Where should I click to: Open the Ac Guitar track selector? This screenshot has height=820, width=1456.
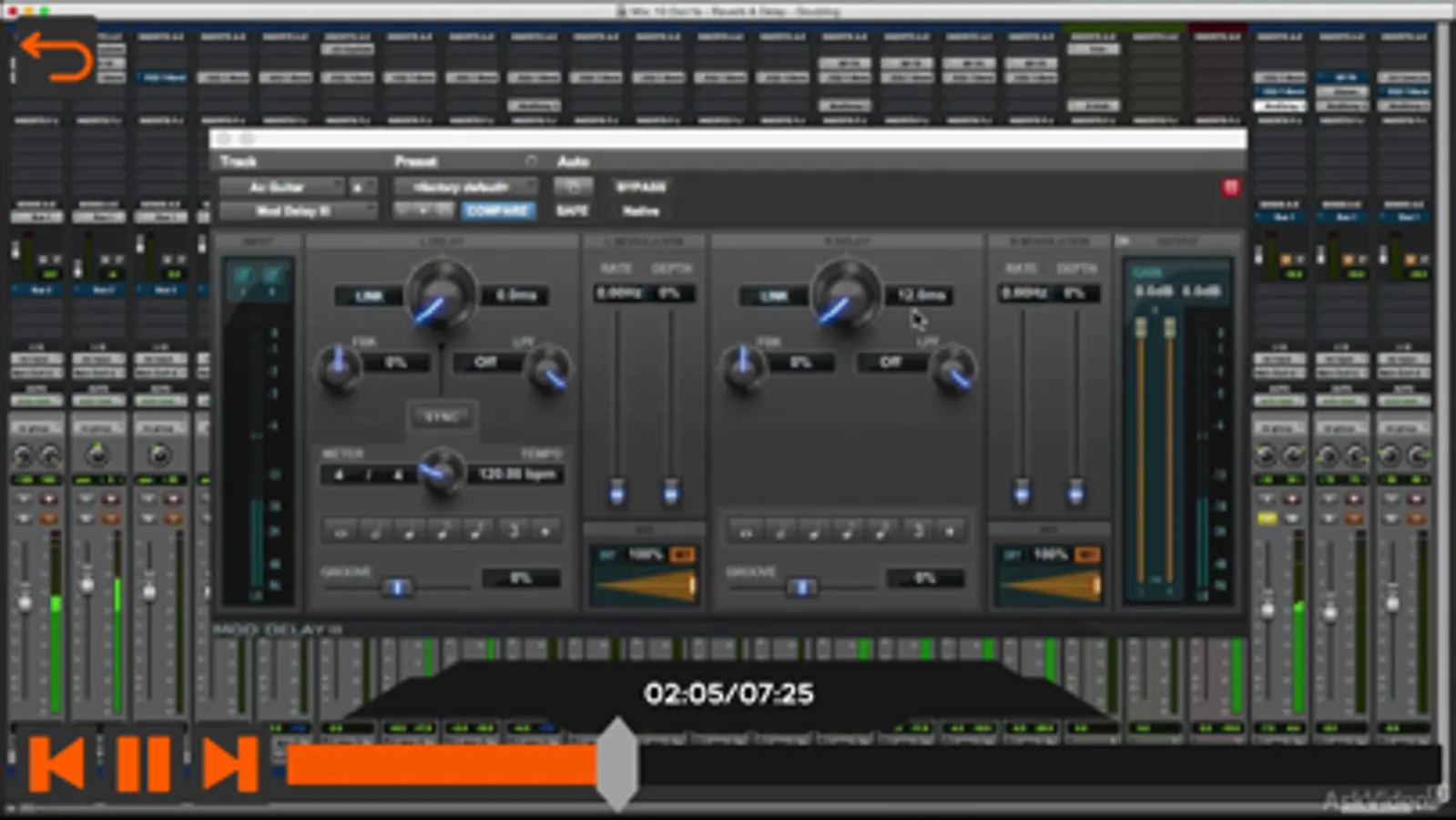tap(281, 187)
